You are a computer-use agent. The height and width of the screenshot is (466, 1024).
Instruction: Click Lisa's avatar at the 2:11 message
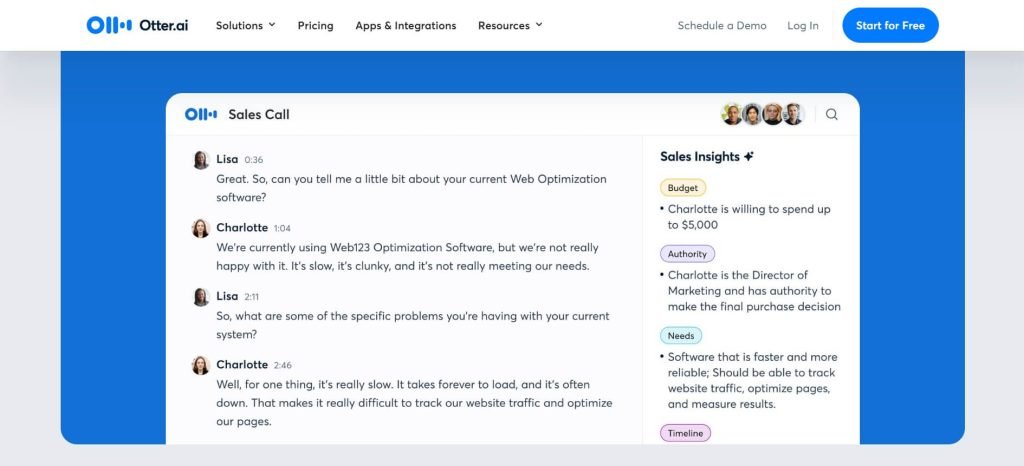[201, 297]
